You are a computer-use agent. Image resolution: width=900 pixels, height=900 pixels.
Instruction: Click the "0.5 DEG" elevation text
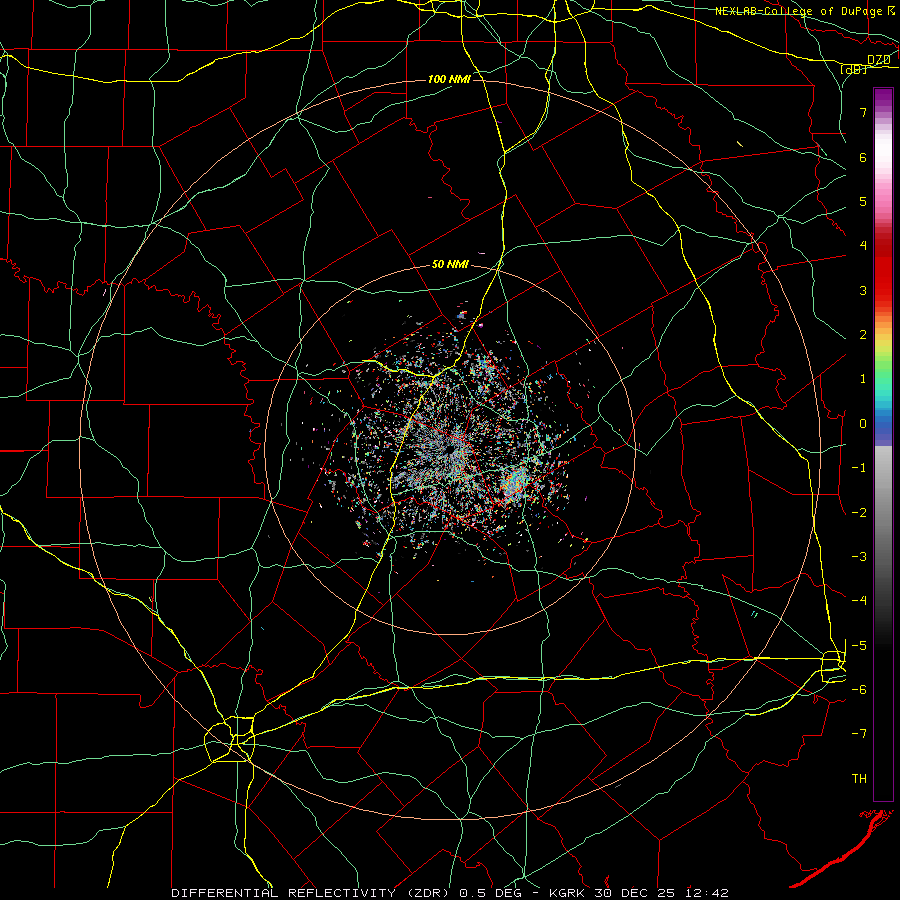pyautogui.click(x=490, y=893)
